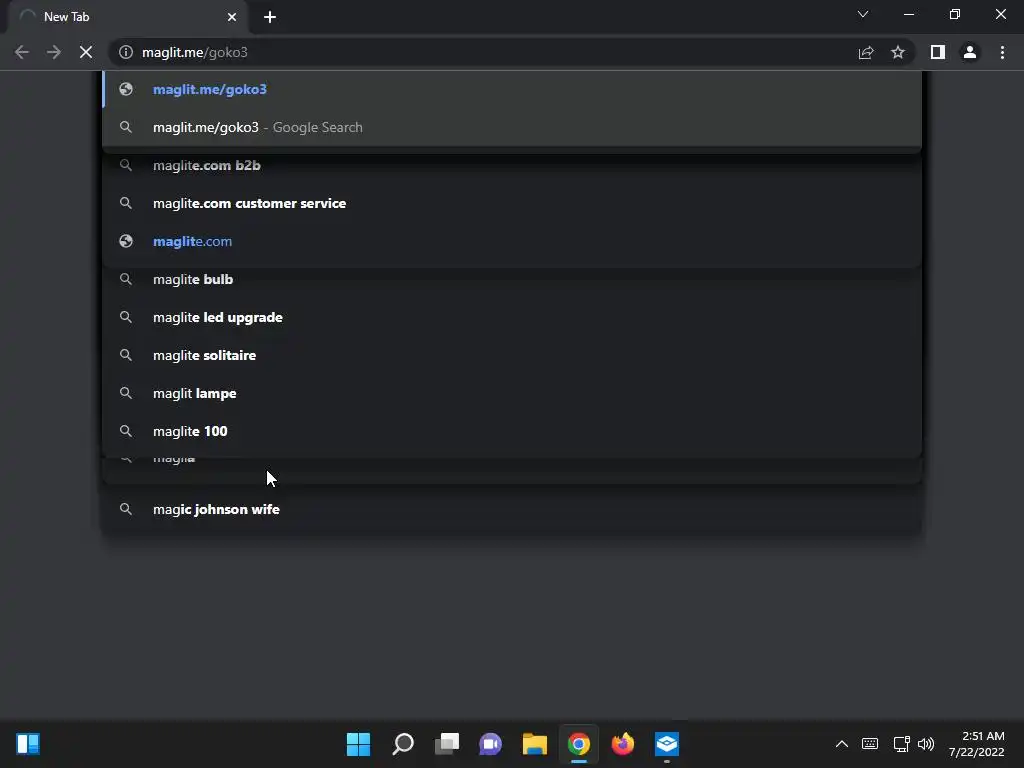Open Windows Sandbox taskbar app
The width and height of the screenshot is (1024, 768).
[667, 744]
